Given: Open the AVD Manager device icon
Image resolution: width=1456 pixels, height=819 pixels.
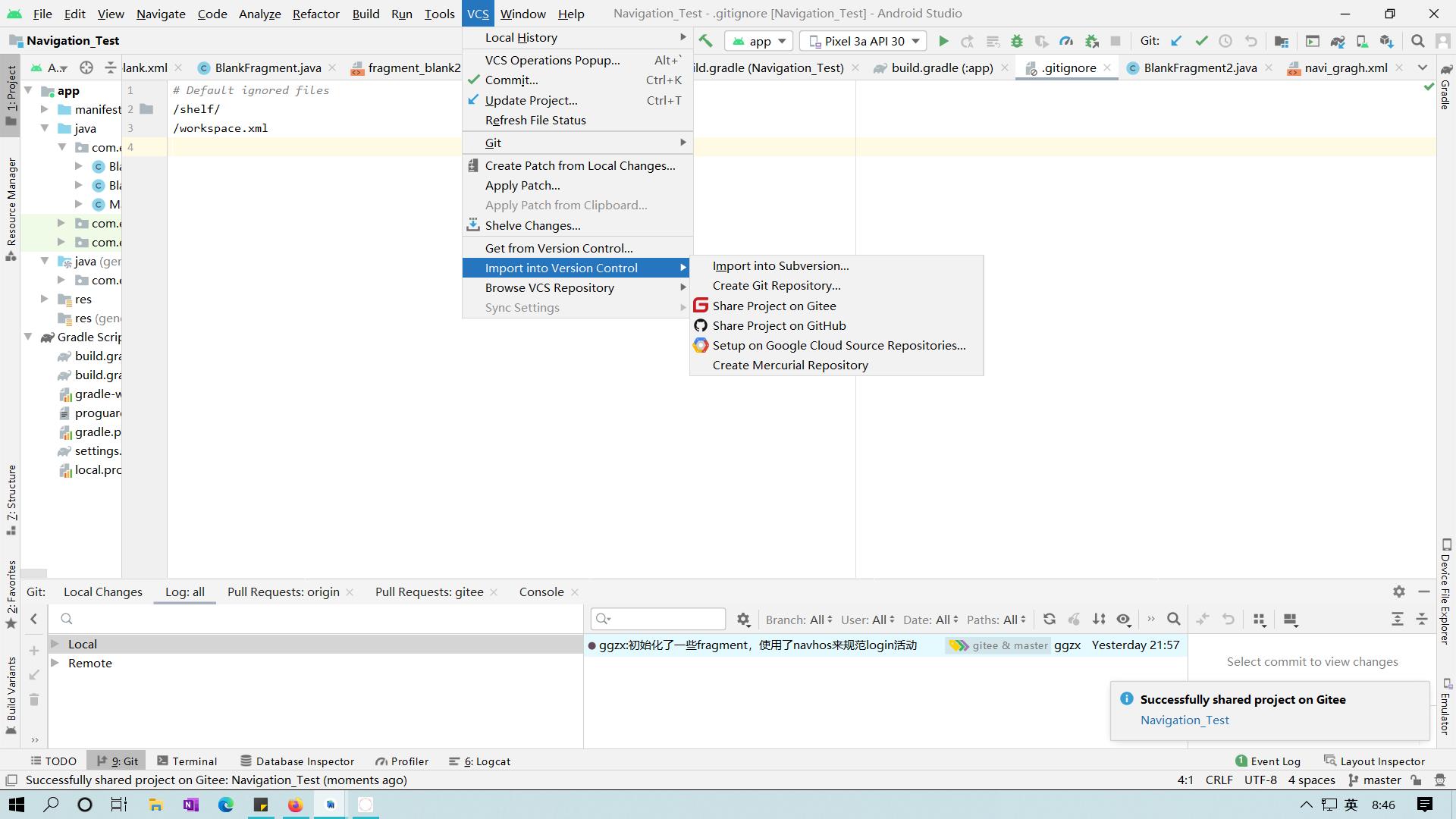Looking at the screenshot, I should coord(1363,40).
